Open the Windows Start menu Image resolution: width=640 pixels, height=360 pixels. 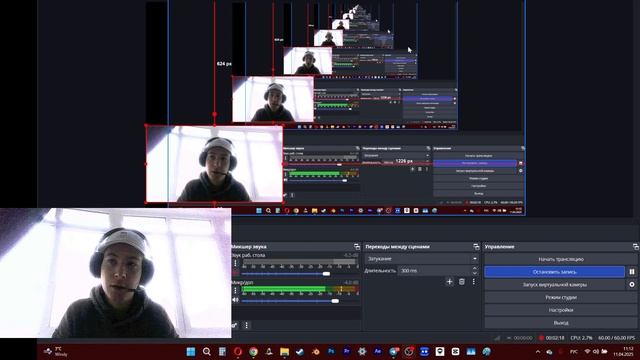pos(191,351)
